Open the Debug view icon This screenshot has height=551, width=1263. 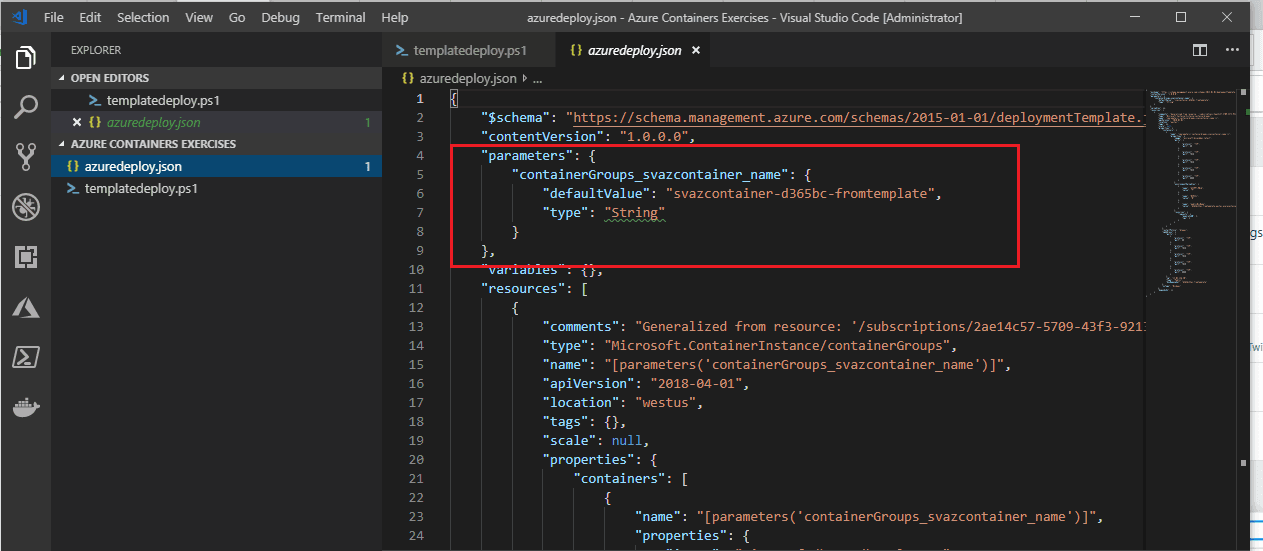coord(25,207)
